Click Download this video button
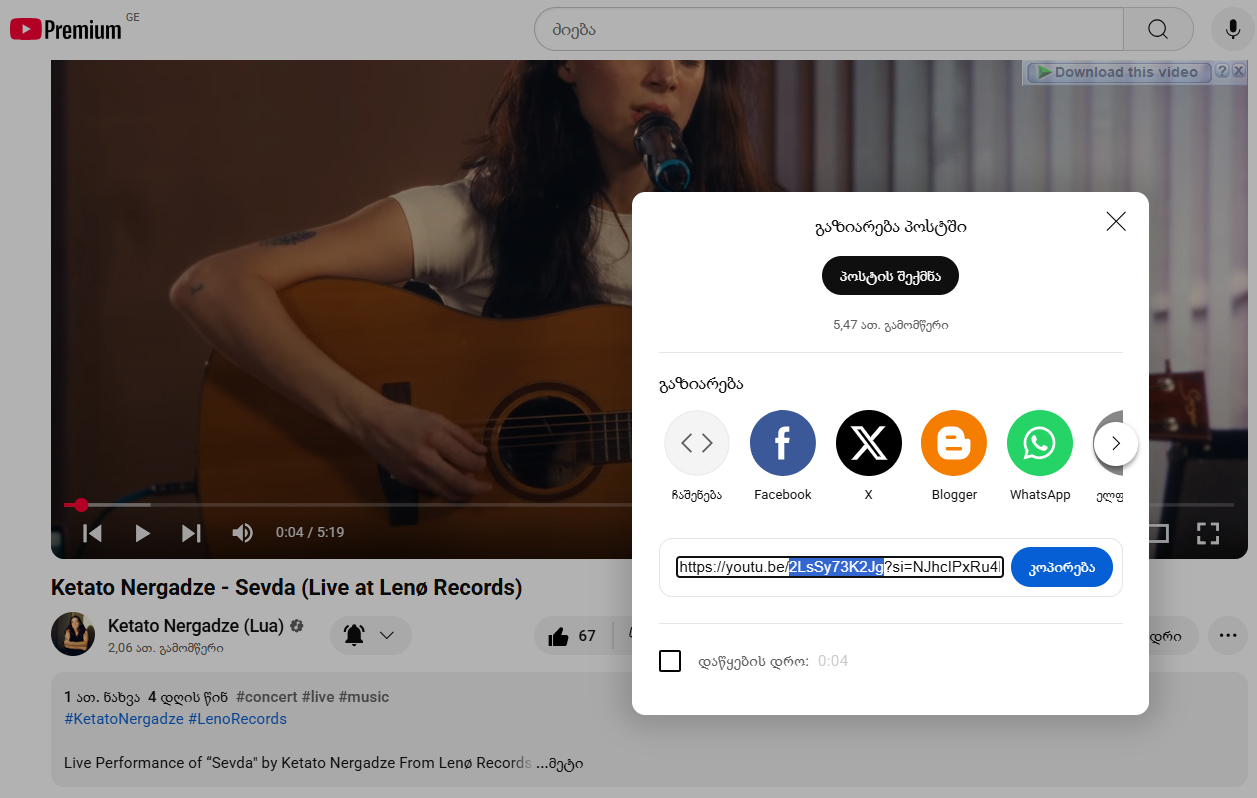The image size is (1257, 798). [1118, 72]
